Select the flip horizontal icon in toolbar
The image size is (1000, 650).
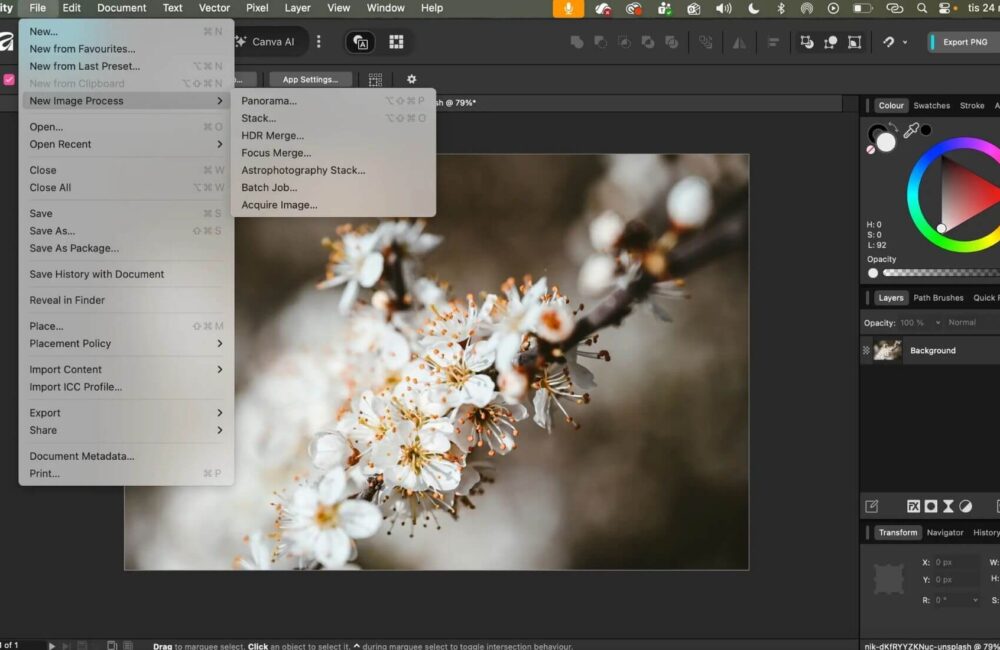click(x=737, y=42)
